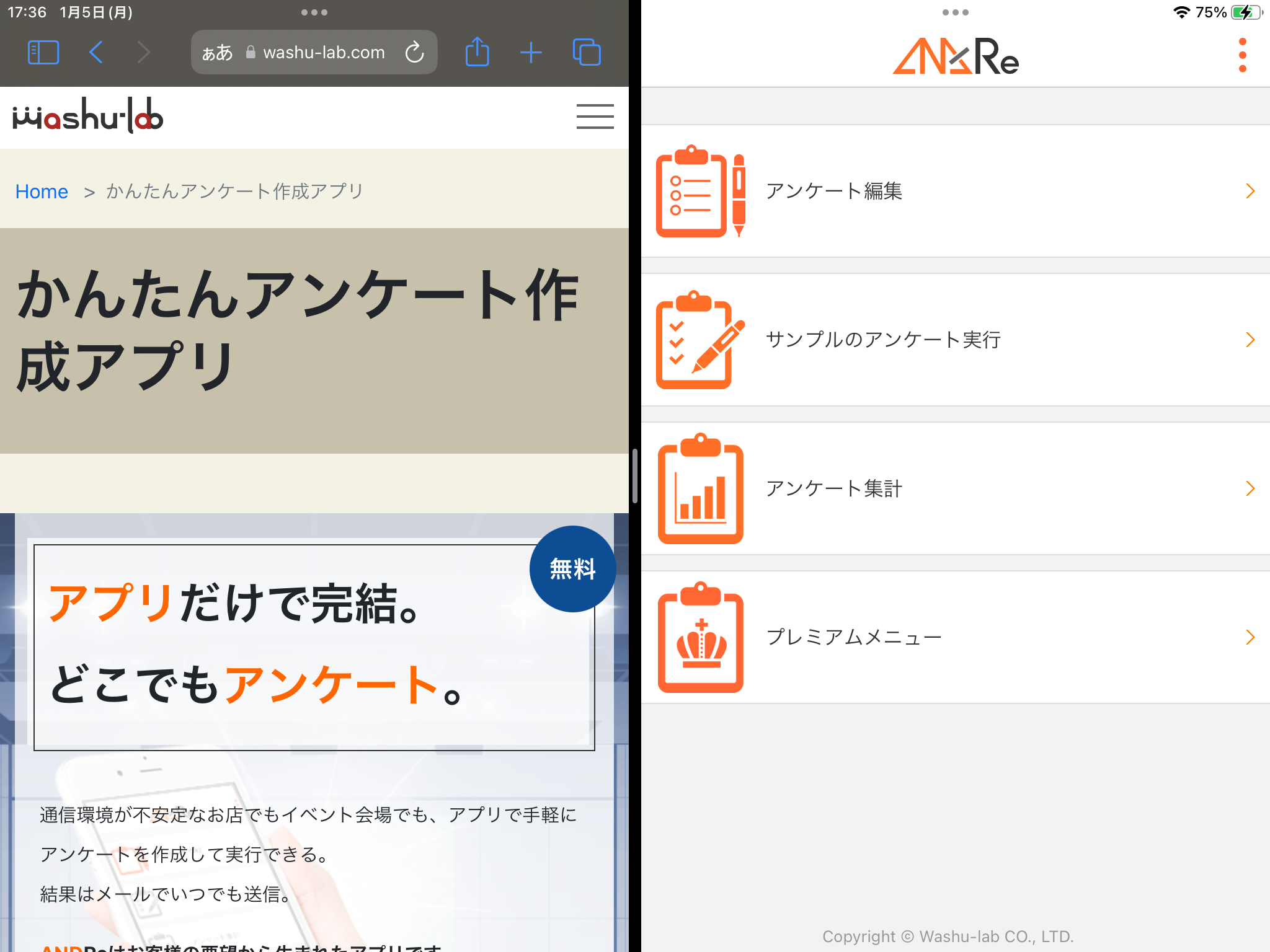
Task: Go back with Safari back arrow
Action: tap(95, 53)
